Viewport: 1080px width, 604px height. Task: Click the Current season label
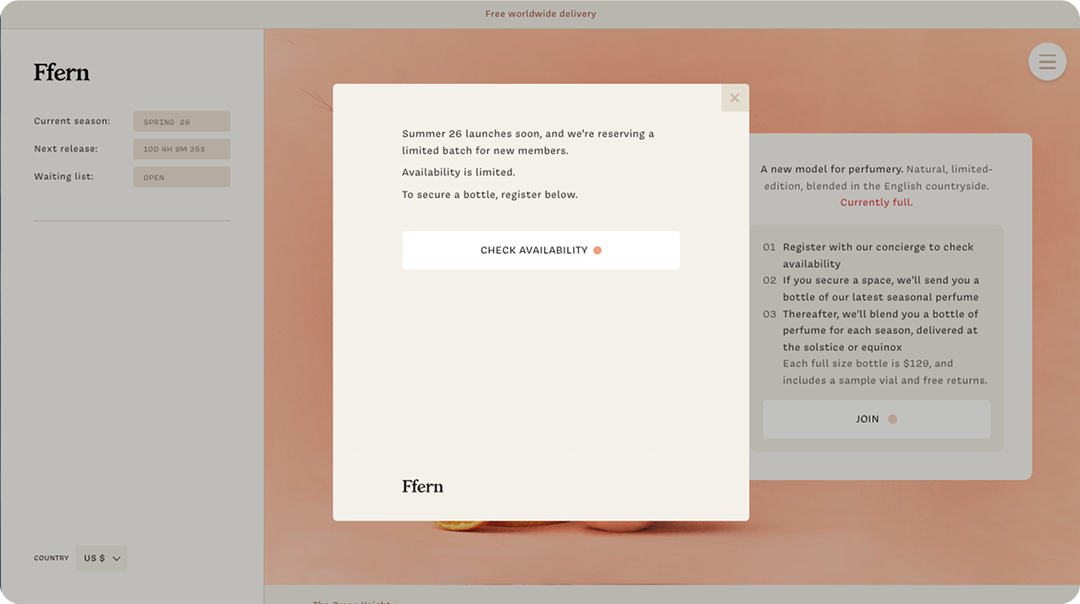[x=72, y=121]
